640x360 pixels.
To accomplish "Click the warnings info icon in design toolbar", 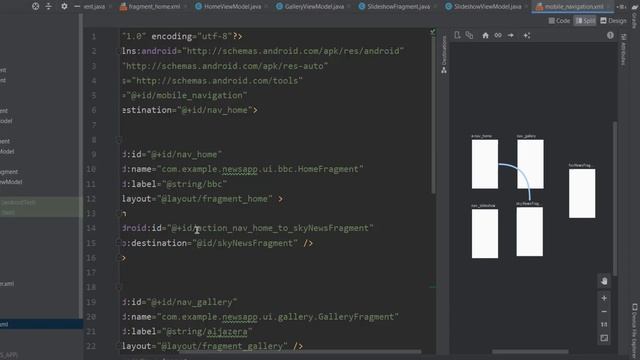I will (x=610, y=36).
